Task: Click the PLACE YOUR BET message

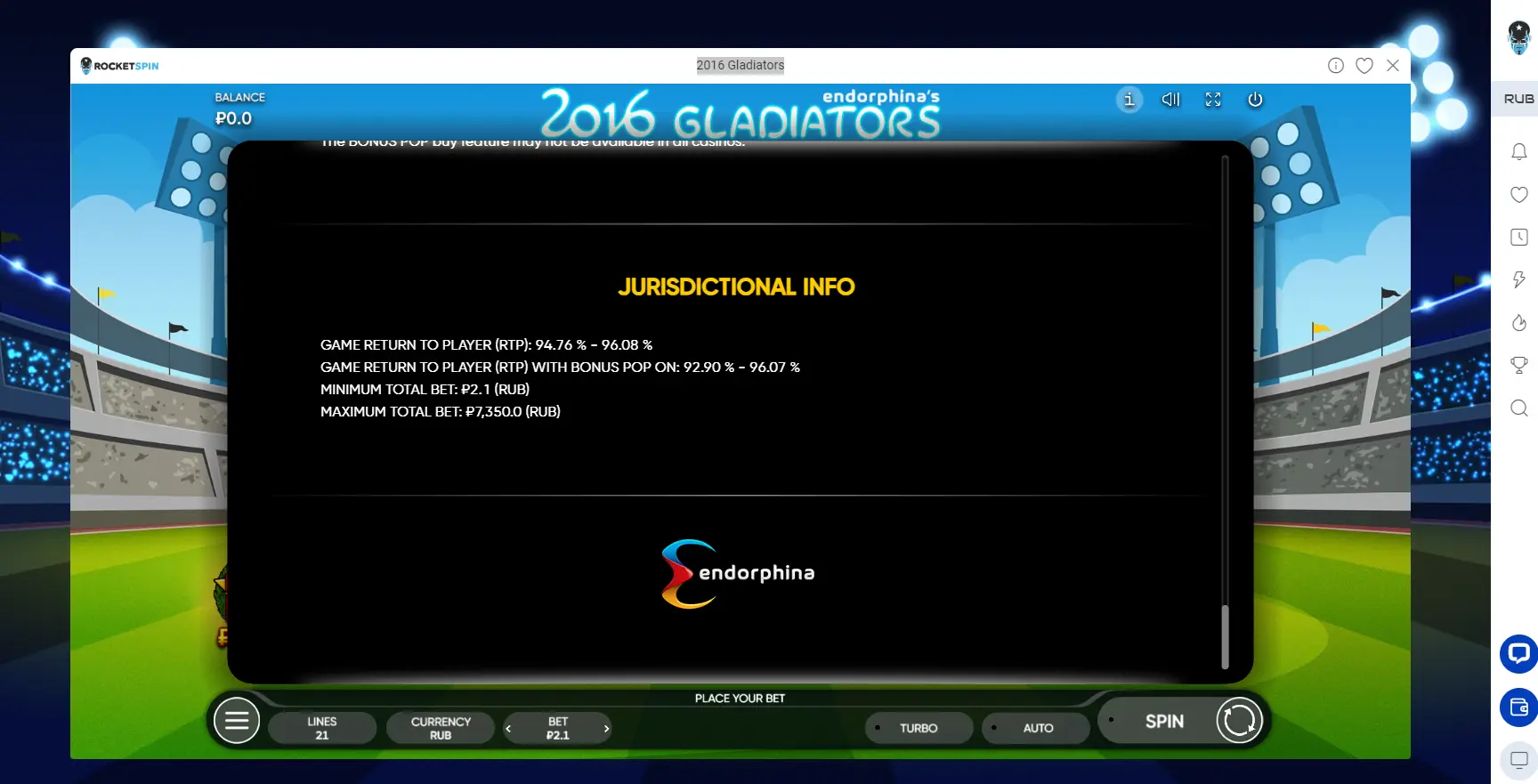Action: [740, 699]
